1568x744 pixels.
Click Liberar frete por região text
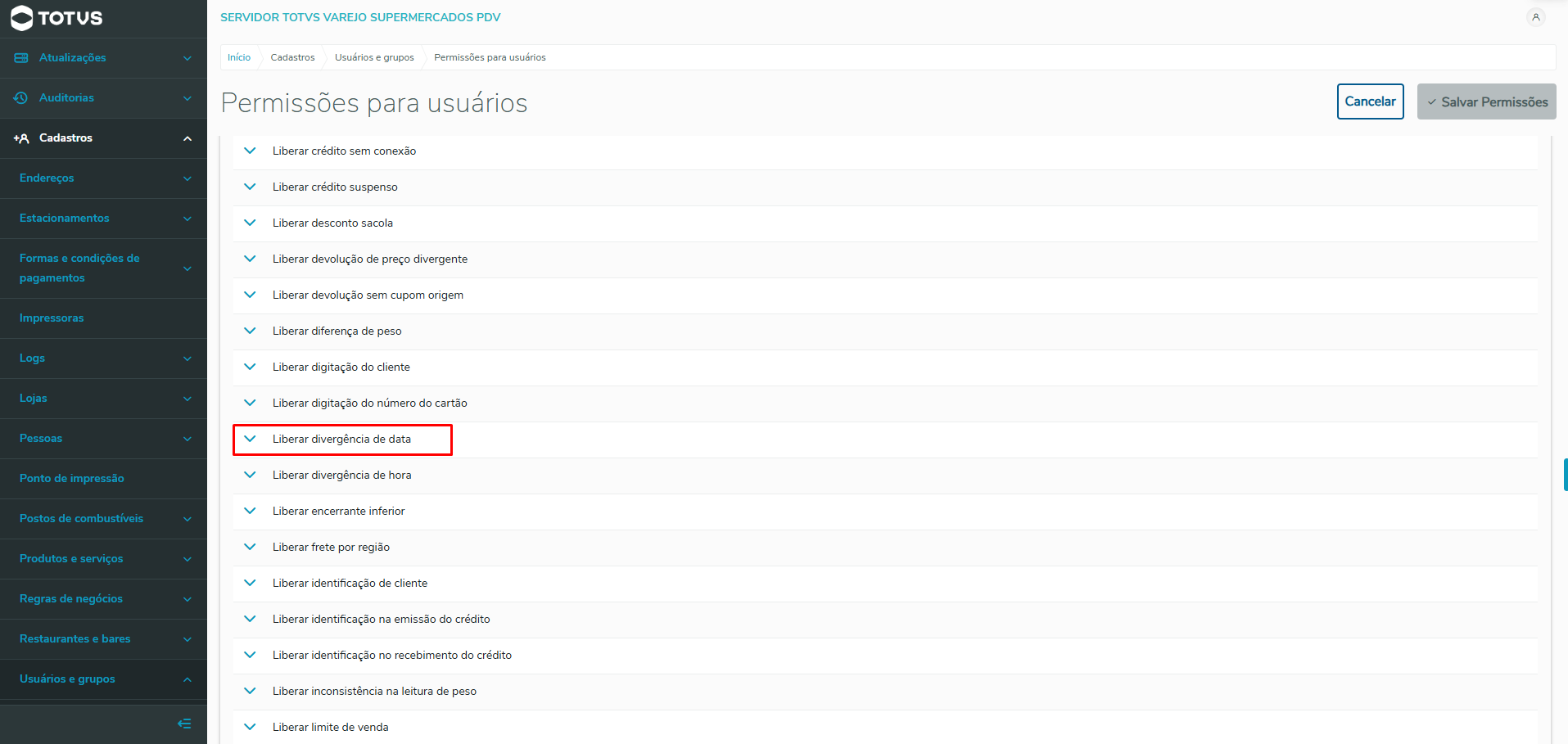pos(331,547)
